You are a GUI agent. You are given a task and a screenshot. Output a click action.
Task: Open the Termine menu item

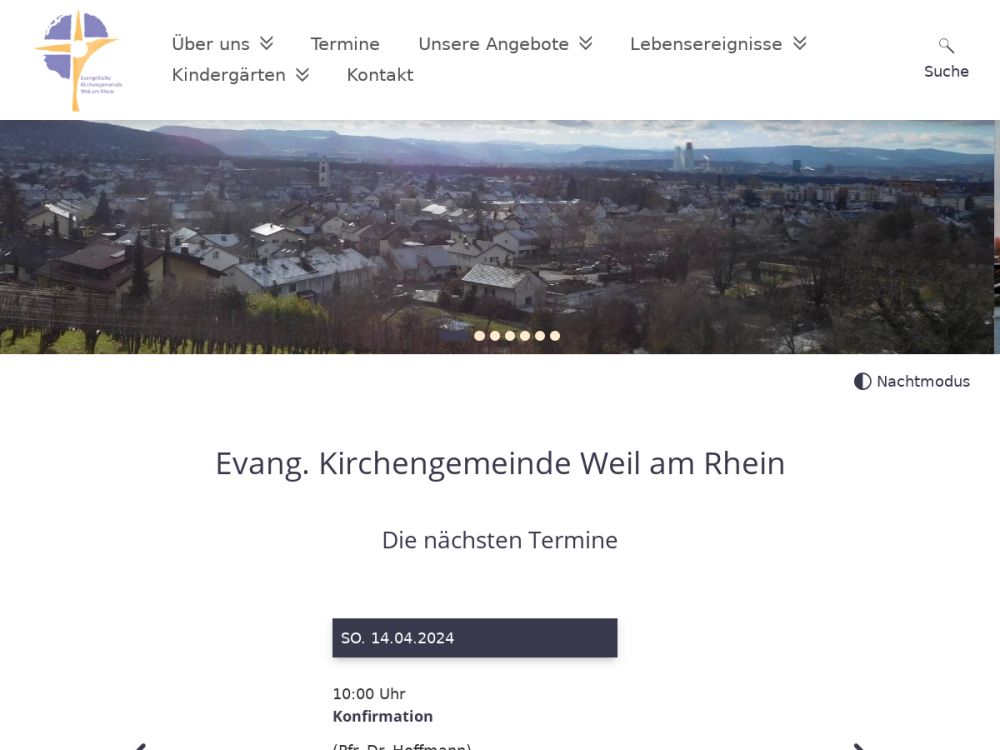pyautogui.click(x=345, y=44)
